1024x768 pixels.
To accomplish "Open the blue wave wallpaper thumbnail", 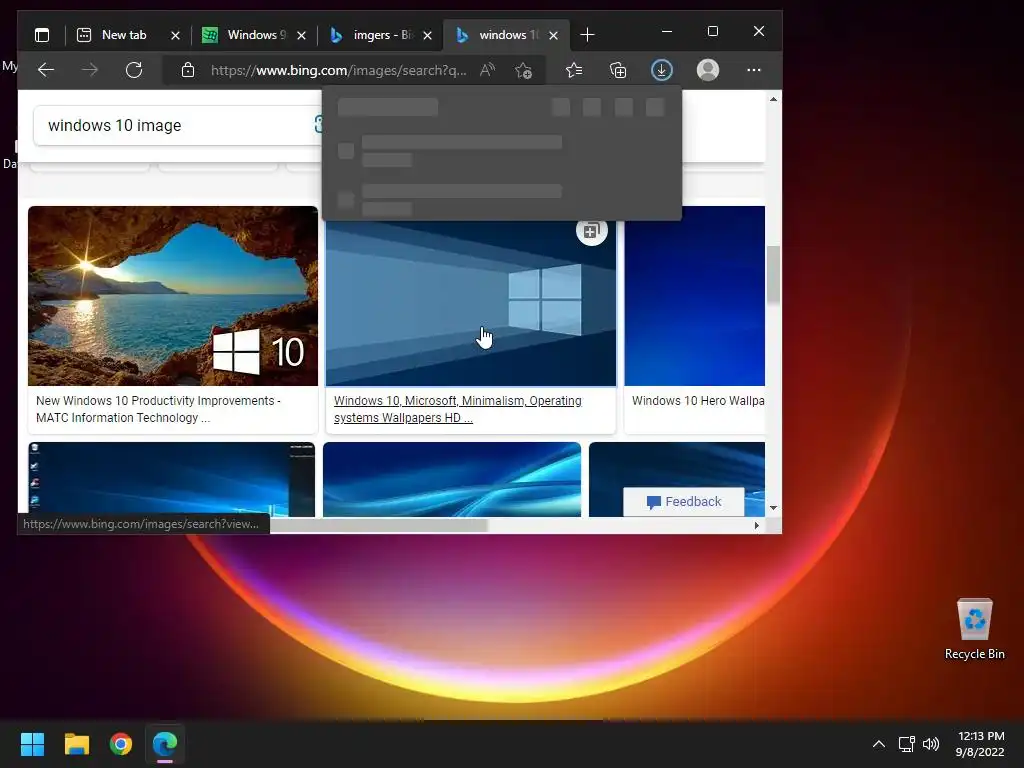I will point(452,479).
